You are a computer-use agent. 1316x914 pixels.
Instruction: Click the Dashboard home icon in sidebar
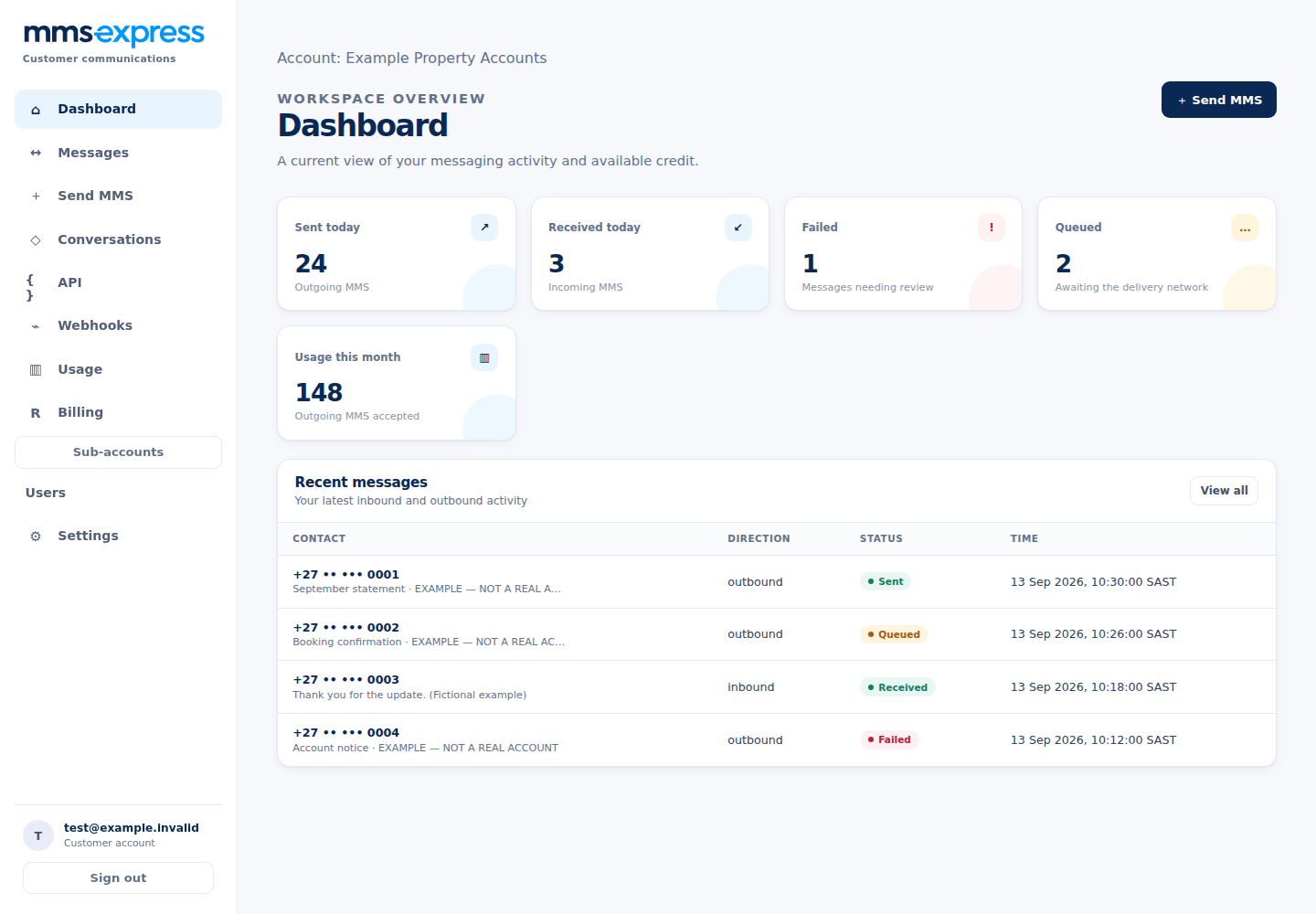pos(36,110)
